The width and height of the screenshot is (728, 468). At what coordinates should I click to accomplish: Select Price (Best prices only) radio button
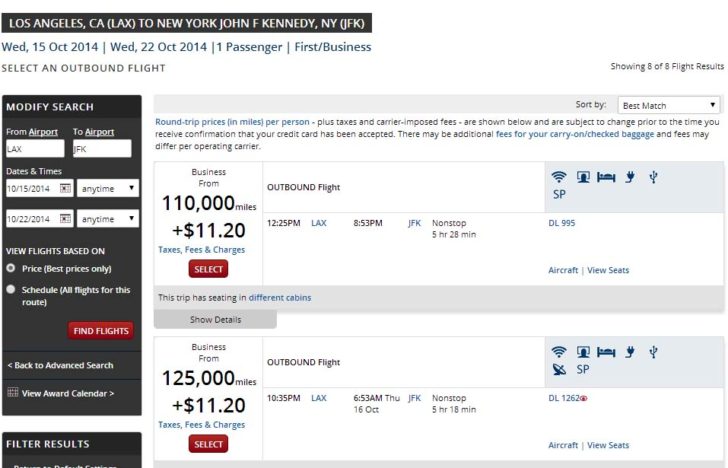coord(11,268)
